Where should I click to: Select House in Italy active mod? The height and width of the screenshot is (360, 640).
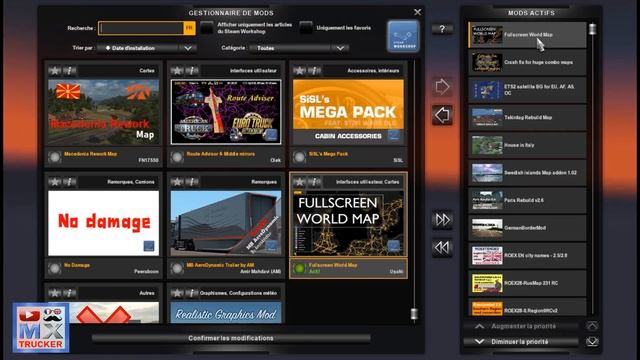tap(527, 145)
